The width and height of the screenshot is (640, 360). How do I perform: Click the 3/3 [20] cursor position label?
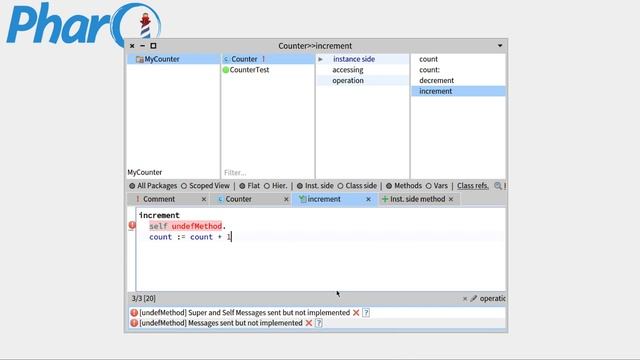tap(144, 299)
